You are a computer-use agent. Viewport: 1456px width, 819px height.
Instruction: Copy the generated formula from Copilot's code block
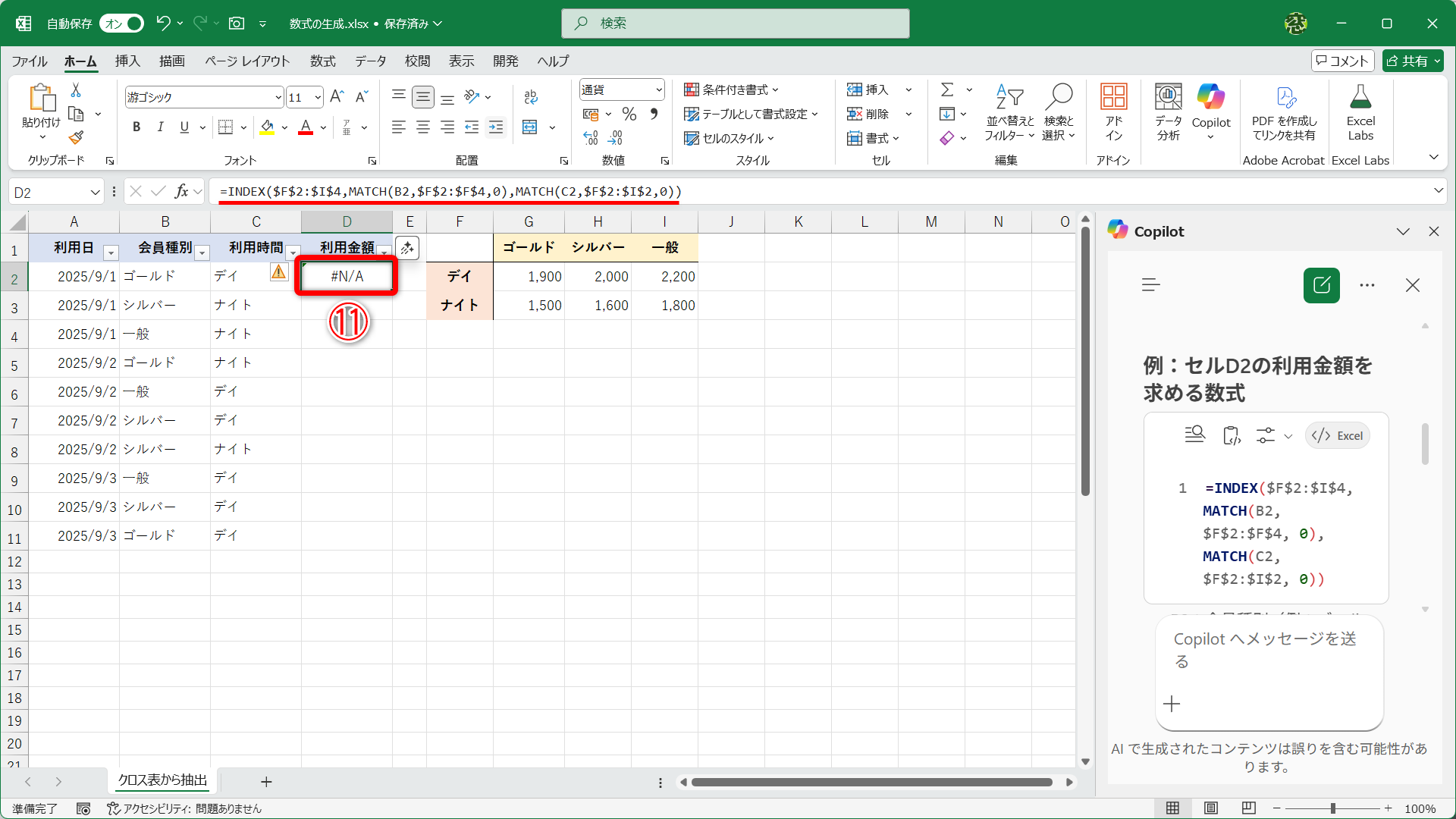[1231, 435]
